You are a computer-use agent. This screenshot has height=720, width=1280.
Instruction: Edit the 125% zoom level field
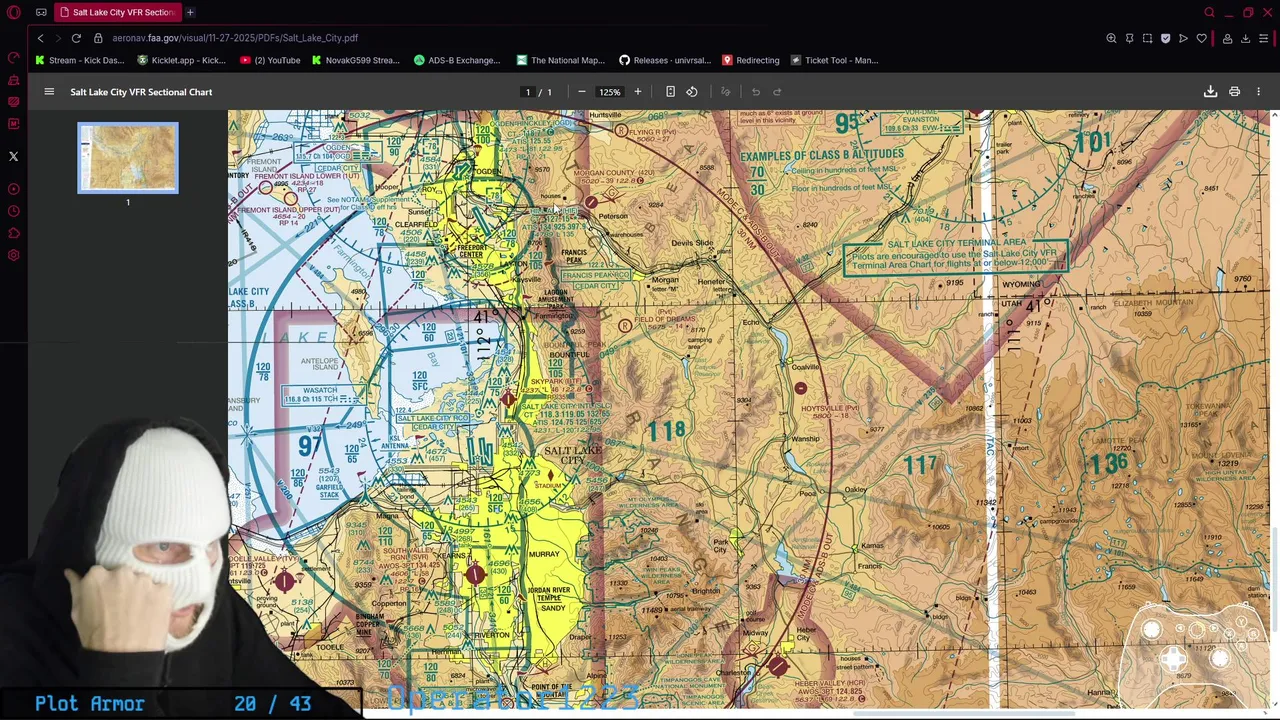(609, 92)
